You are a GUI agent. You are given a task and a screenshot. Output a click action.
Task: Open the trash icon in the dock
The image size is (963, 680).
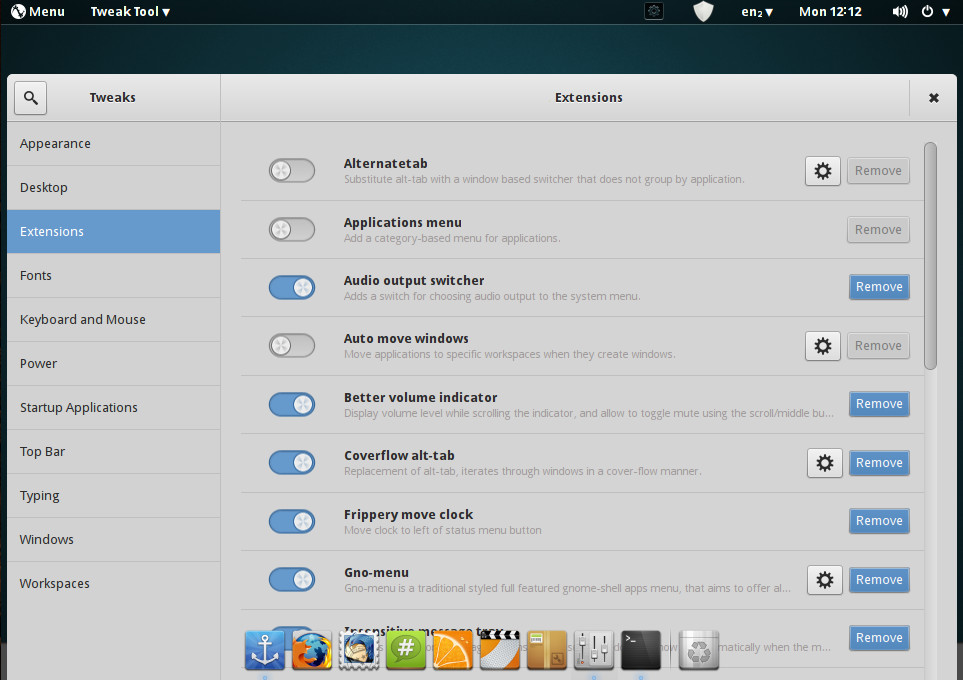(x=699, y=650)
